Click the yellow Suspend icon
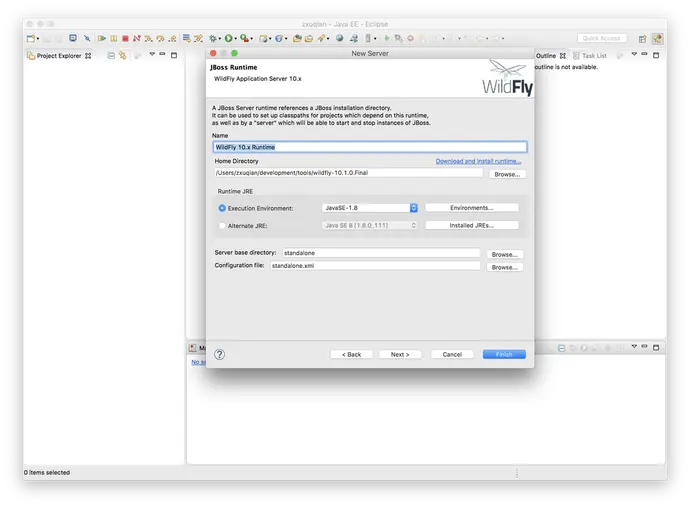 tap(114, 39)
